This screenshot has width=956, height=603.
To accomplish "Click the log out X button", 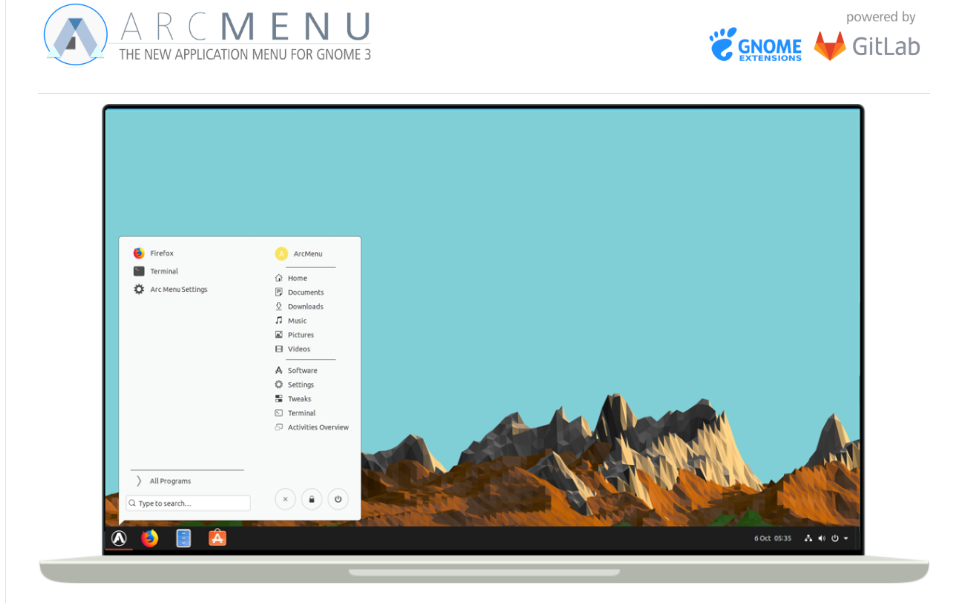I will click(285, 499).
